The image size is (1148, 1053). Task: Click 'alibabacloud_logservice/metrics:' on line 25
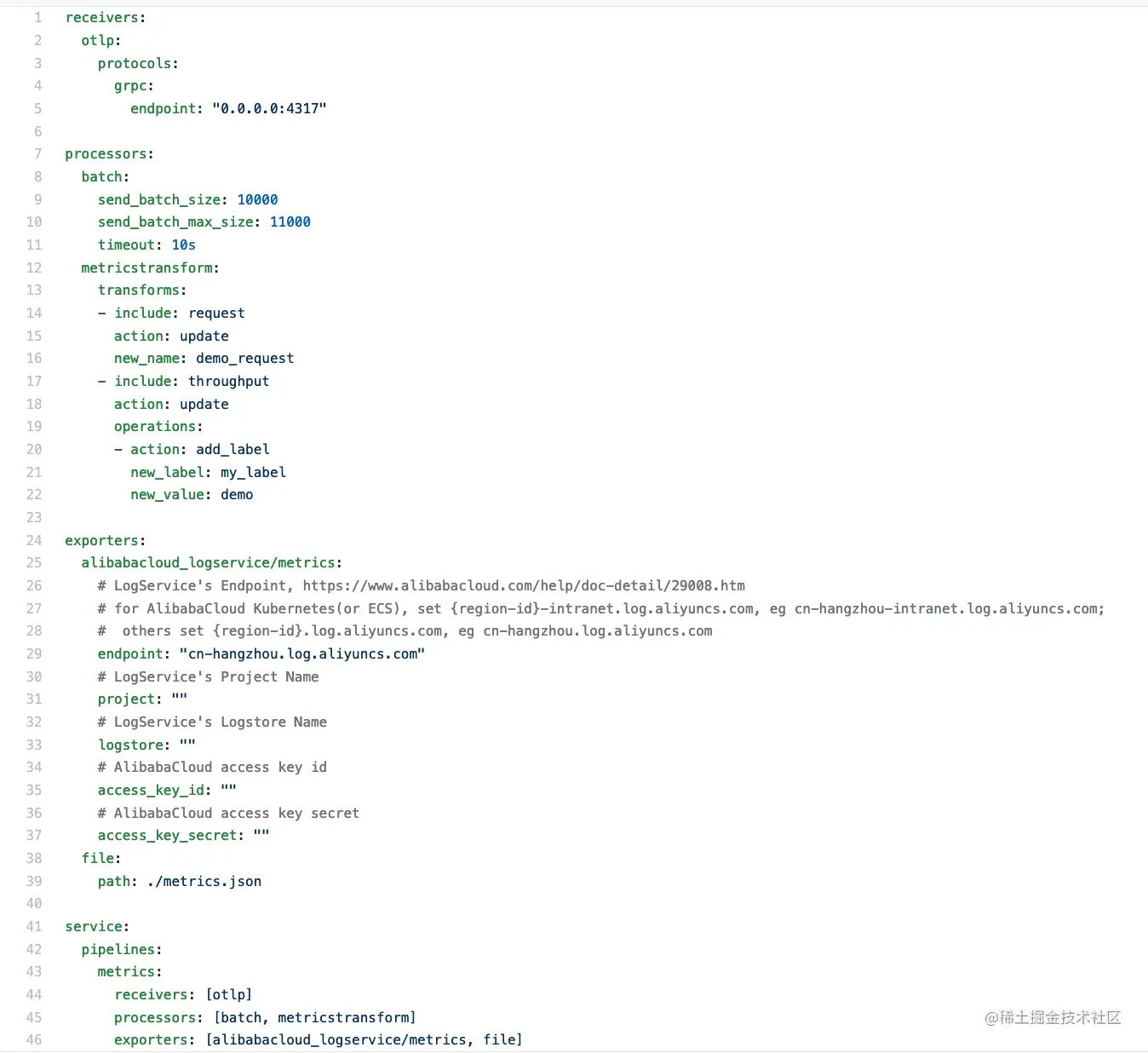coord(212,563)
